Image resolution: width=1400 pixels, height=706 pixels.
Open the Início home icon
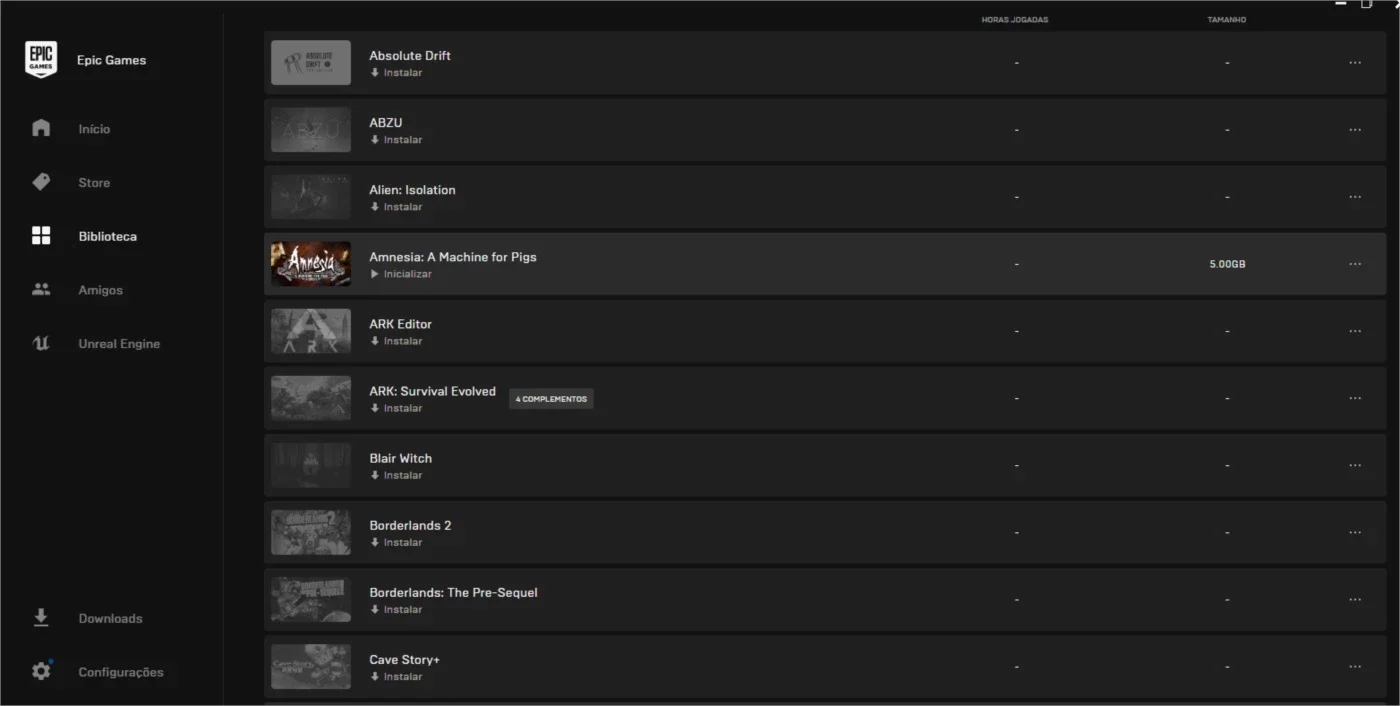click(x=41, y=128)
